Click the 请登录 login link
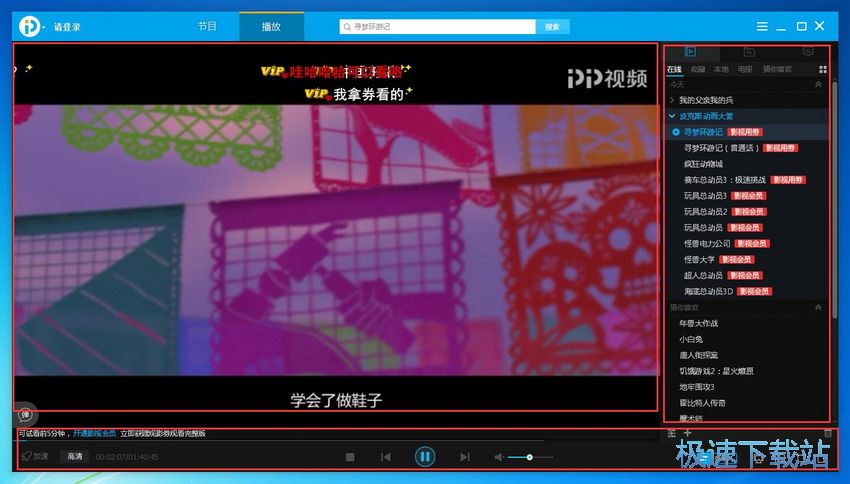The height and width of the screenshot is (484, 850). pos(67,27)
